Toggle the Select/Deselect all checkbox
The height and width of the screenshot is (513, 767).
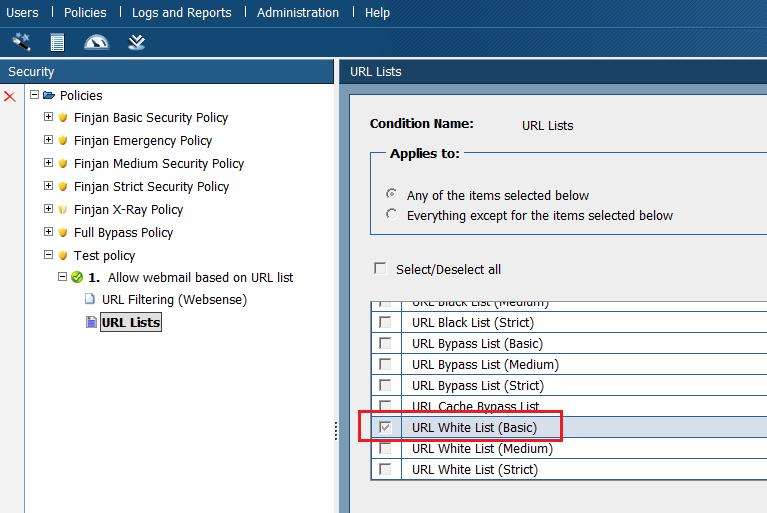pos(380,269)
